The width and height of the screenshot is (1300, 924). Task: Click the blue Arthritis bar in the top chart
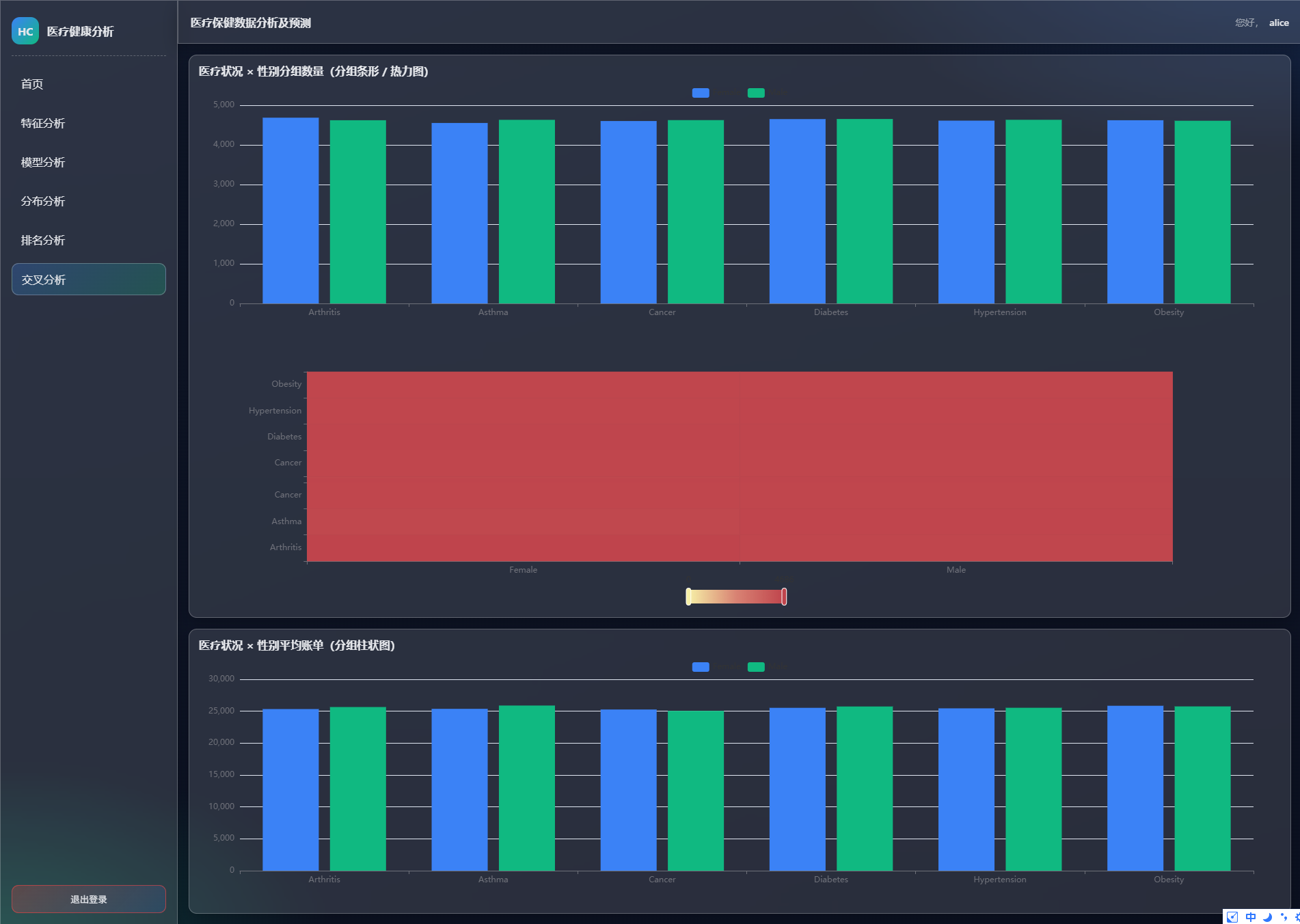tap(290, 210)
